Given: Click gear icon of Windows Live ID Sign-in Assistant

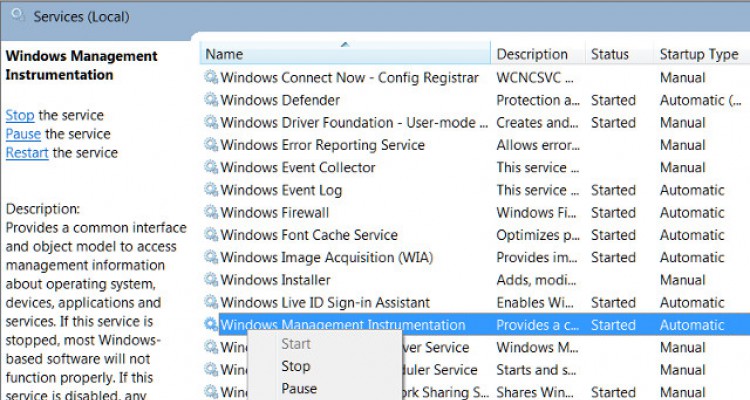Looking at the screenshot, I should (211, 301).
